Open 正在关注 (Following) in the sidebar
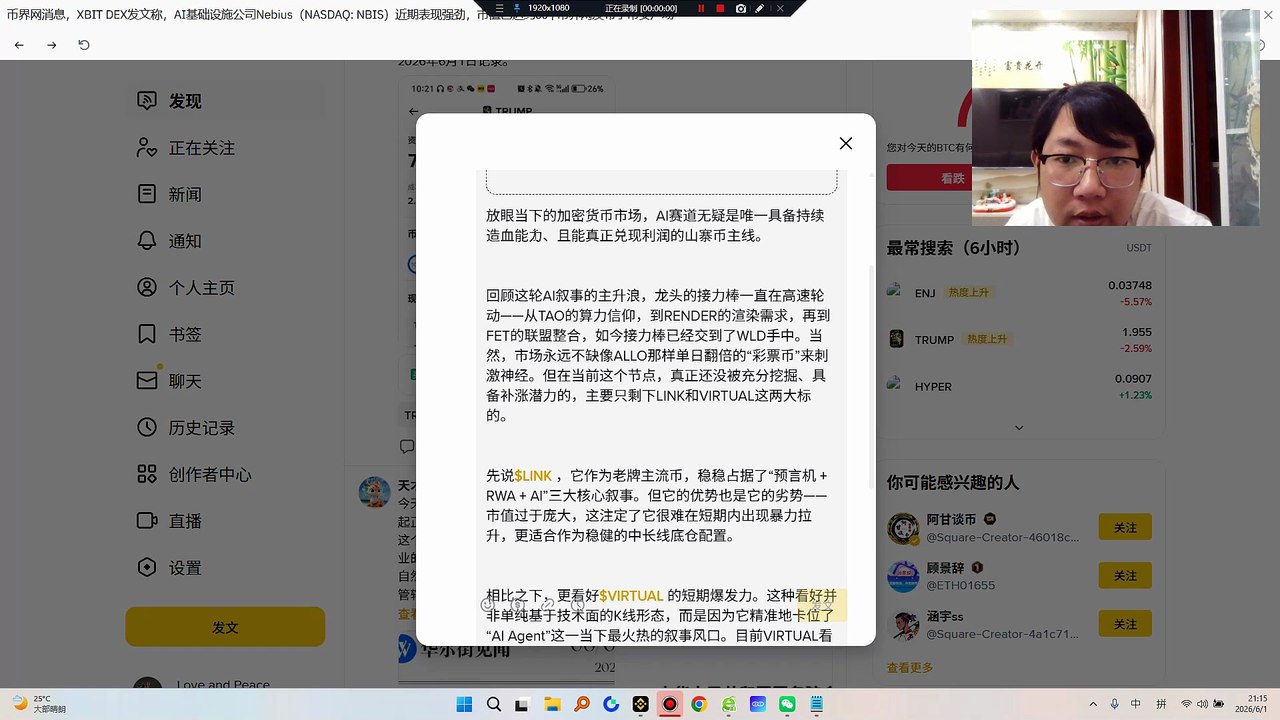The width and height of the screenshot is (1280, 720). (x=224, y=148)
